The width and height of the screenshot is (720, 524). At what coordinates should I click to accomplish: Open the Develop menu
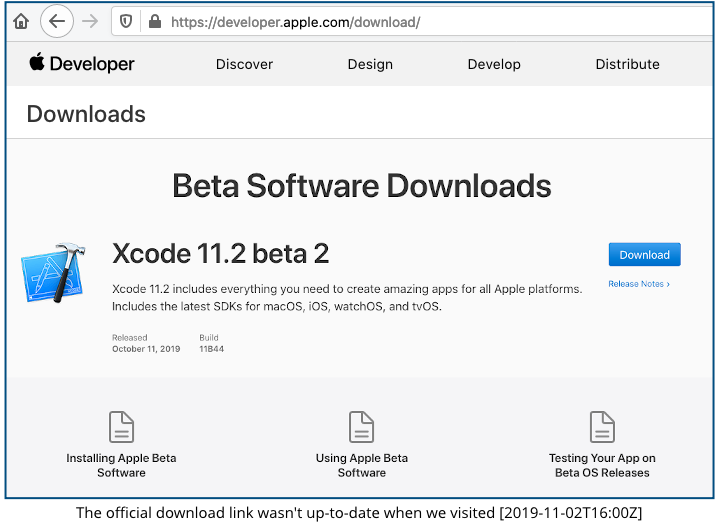click(x=494, y=64)
